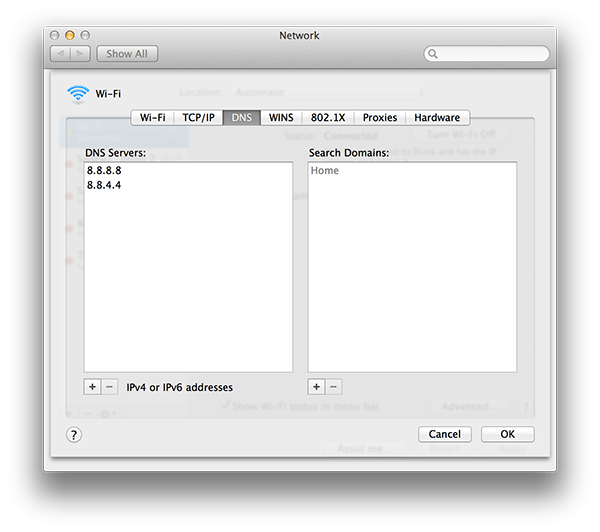Click Show All in the toolbar
600x532 pixels.
click(127, 54)
